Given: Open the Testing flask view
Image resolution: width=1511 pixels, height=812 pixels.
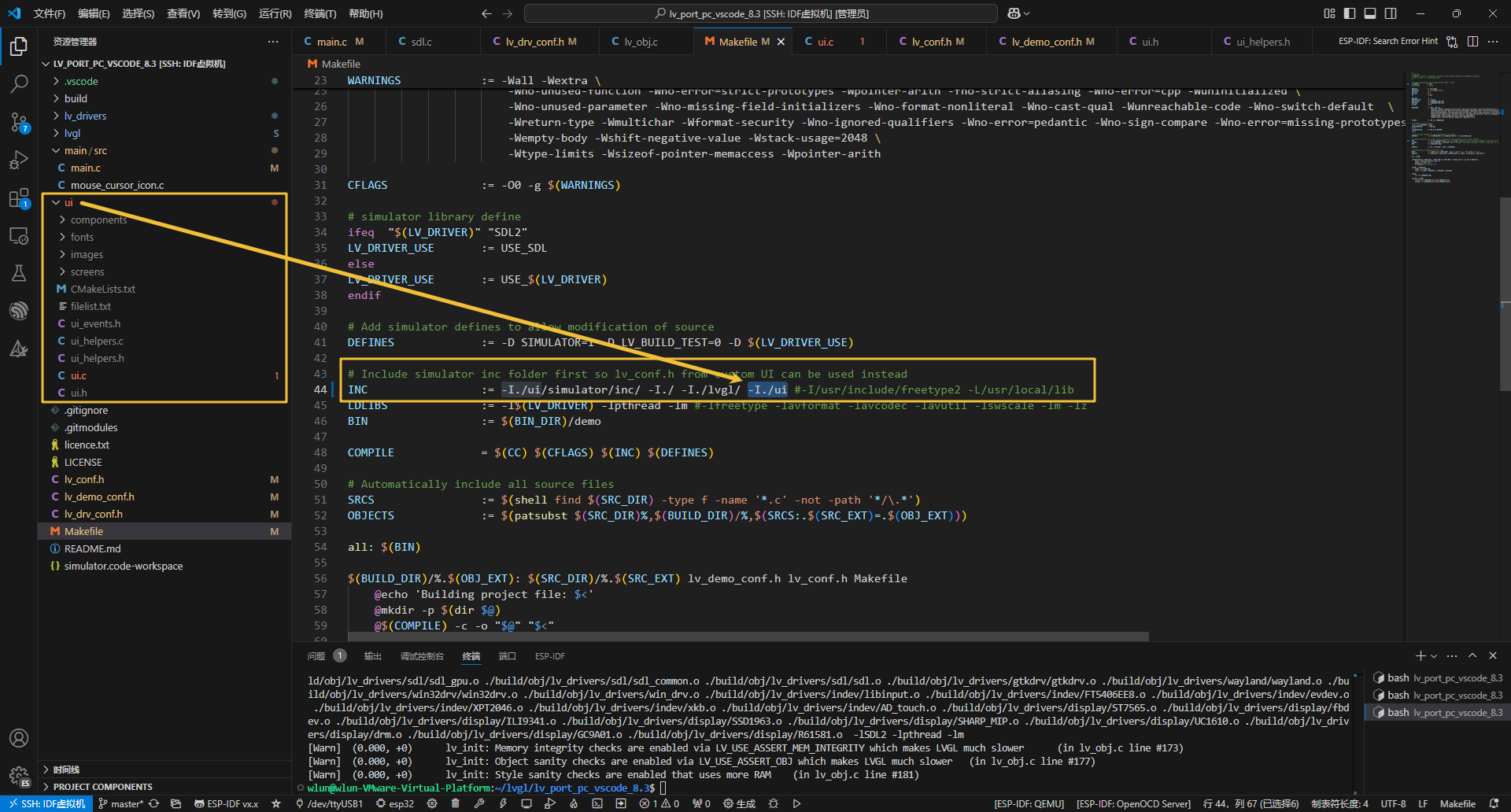Looking at the screenshot, I should click(19, 273).
